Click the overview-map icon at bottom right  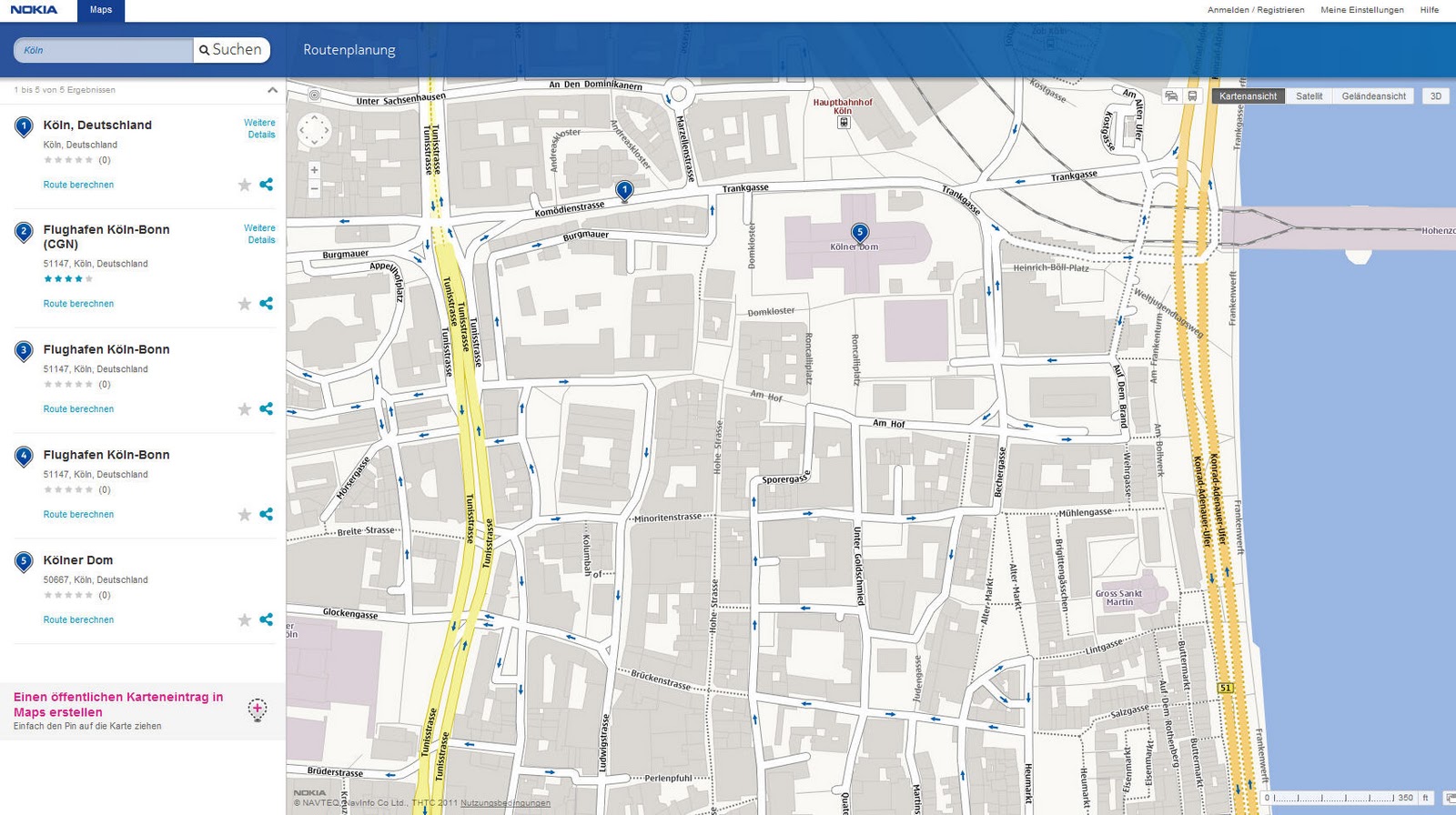point(1448,798)
